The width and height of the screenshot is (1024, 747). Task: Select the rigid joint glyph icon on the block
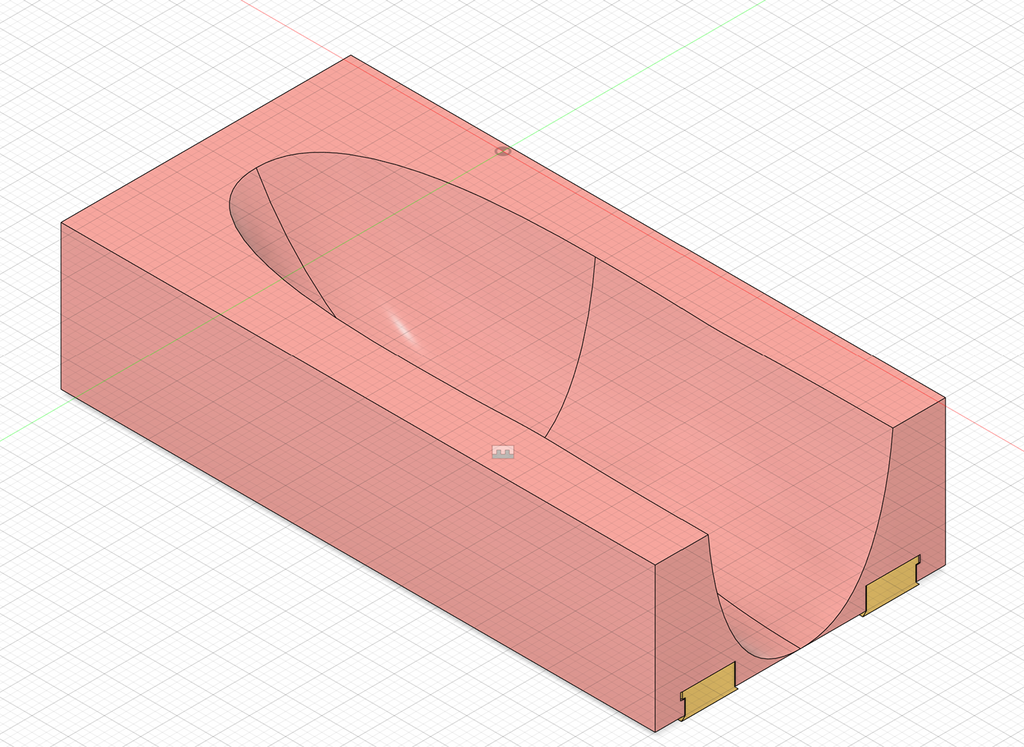[x=503, y=452]
